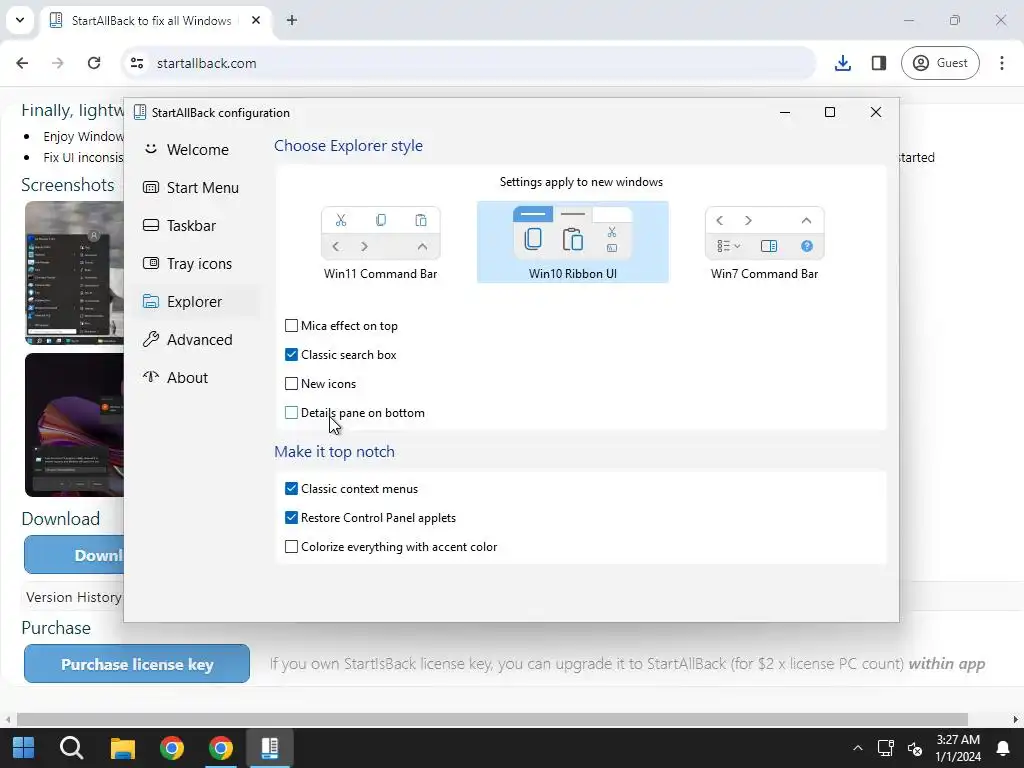
Task: Click the StartAllBack configuration title bar icon
Action: 140,112
